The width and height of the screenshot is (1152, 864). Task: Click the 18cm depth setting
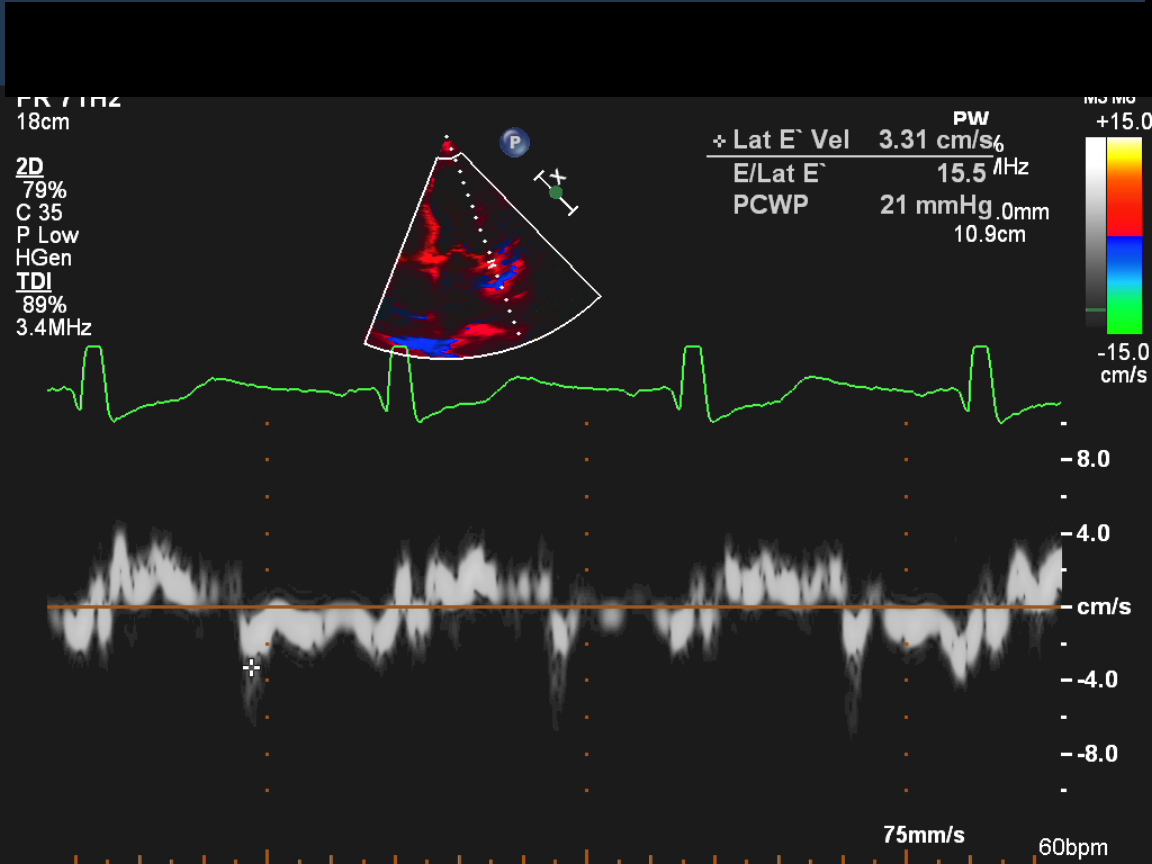click(43, 123)
